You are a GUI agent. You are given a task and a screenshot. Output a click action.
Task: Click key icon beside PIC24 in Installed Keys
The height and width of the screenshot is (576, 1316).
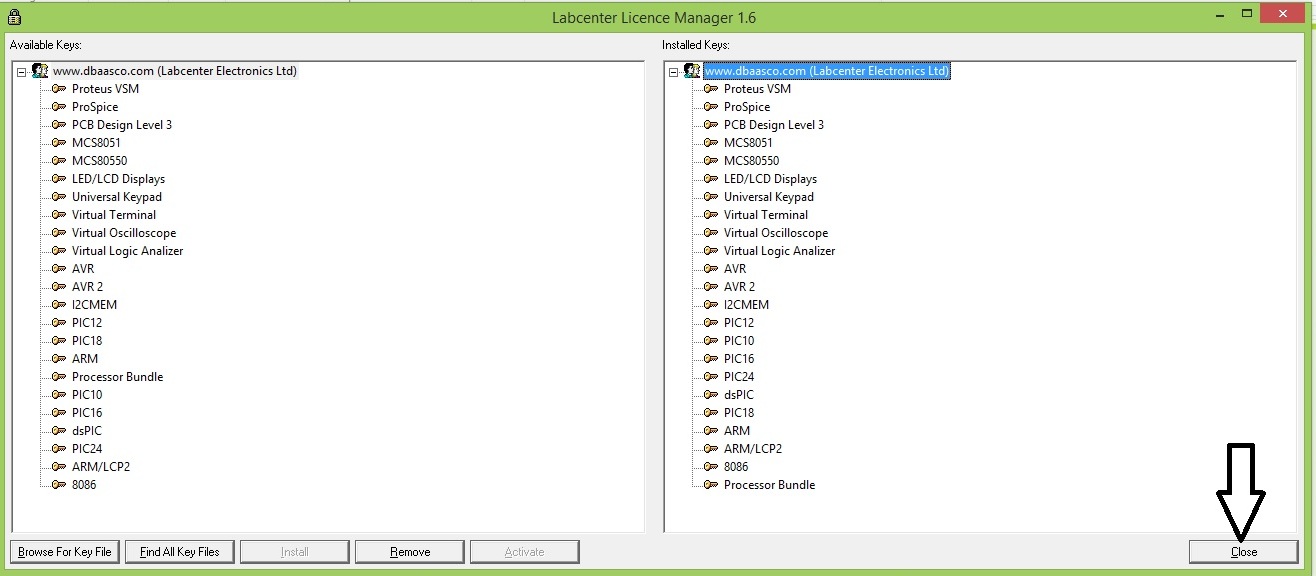click(x=711, y=377)
